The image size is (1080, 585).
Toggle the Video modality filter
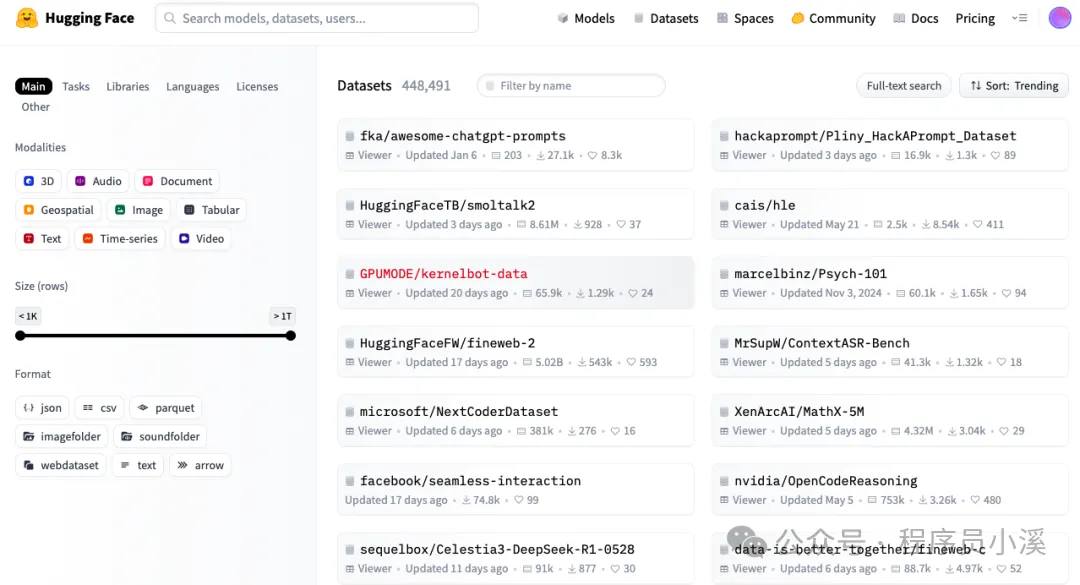click(201, 238)
